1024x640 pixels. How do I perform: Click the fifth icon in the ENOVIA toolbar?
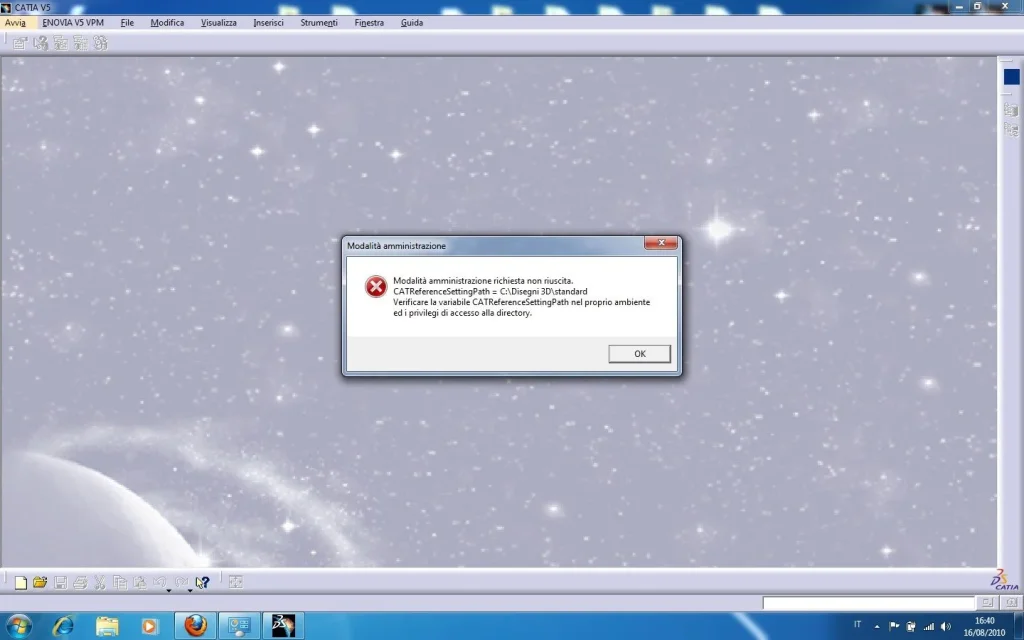click(x=100, y=43)
